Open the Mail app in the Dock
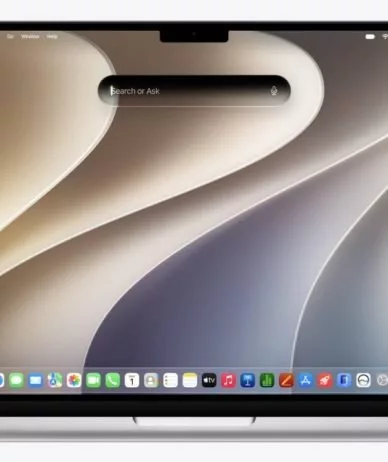The image size is (388, 462). pyautogui.click(x=36, y=380)
